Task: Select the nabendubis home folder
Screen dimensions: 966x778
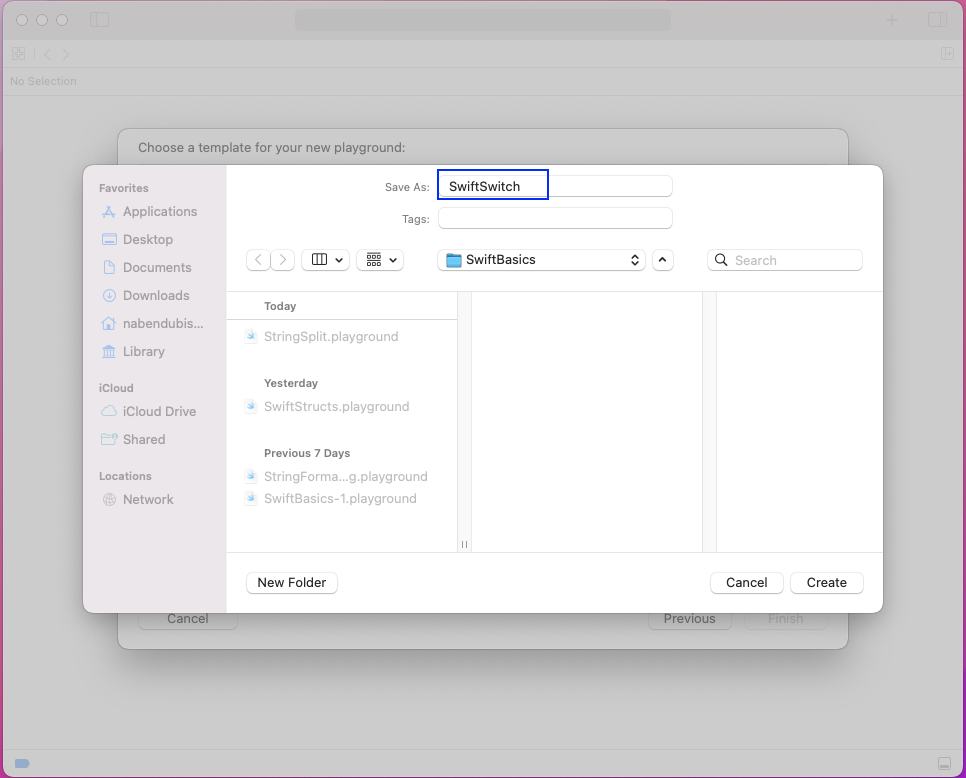Action: click(152, 323)
